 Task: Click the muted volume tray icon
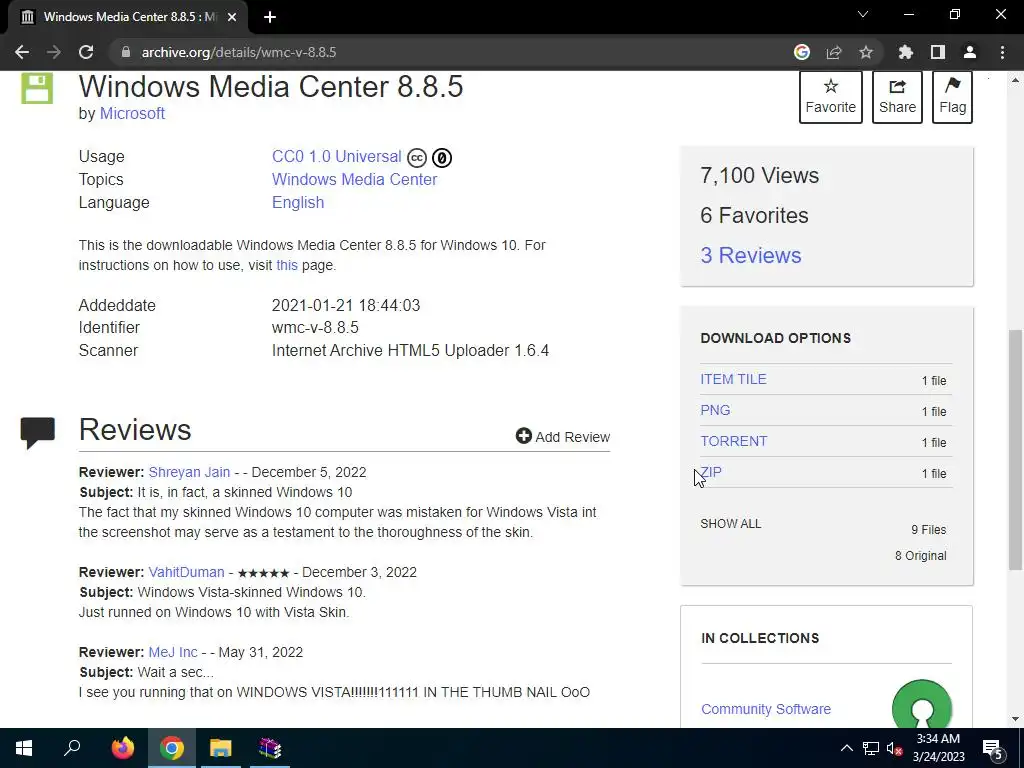pyautogui.click(x=895, y=748)
